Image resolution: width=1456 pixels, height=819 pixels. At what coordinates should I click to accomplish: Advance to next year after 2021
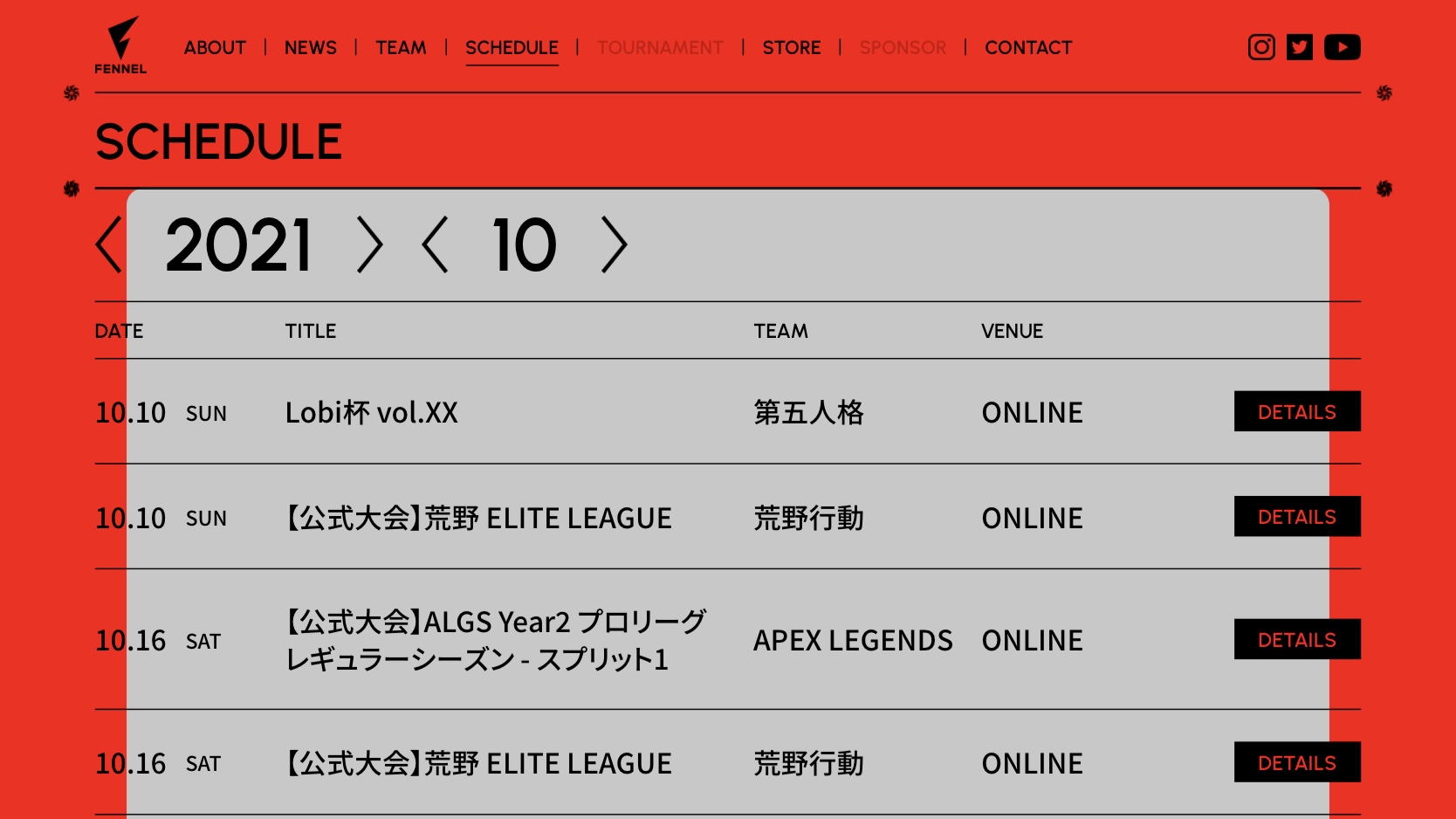(x=369, y=245)
